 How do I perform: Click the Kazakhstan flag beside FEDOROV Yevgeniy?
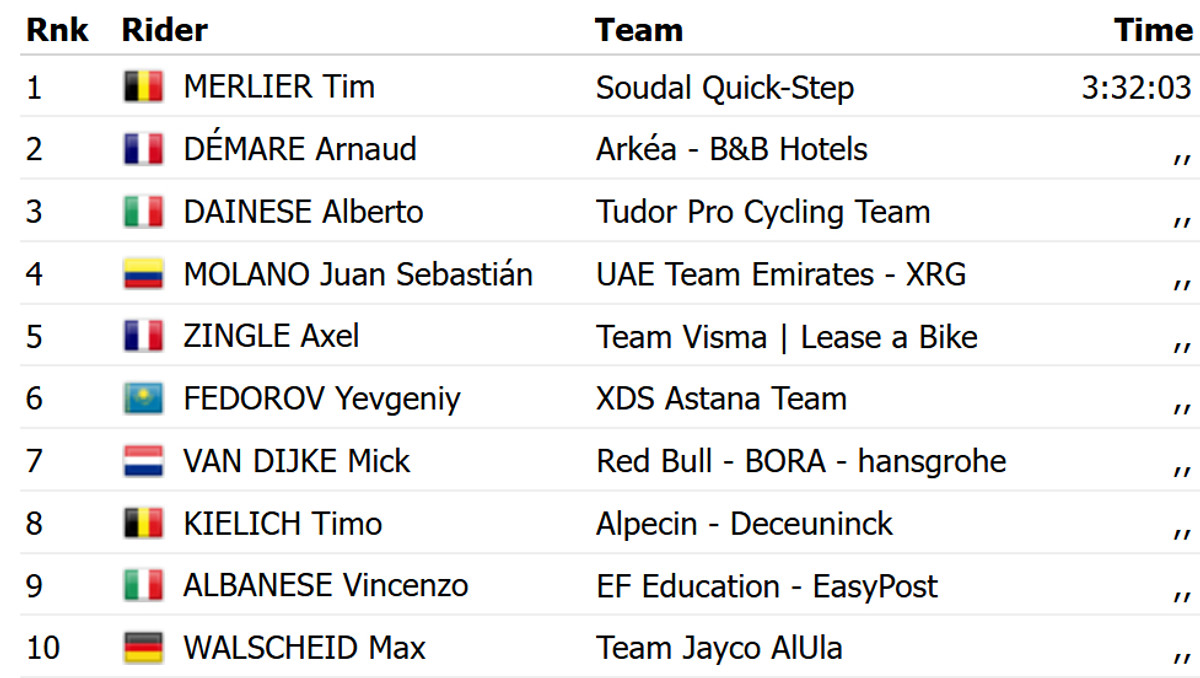[x=143, y=399]
